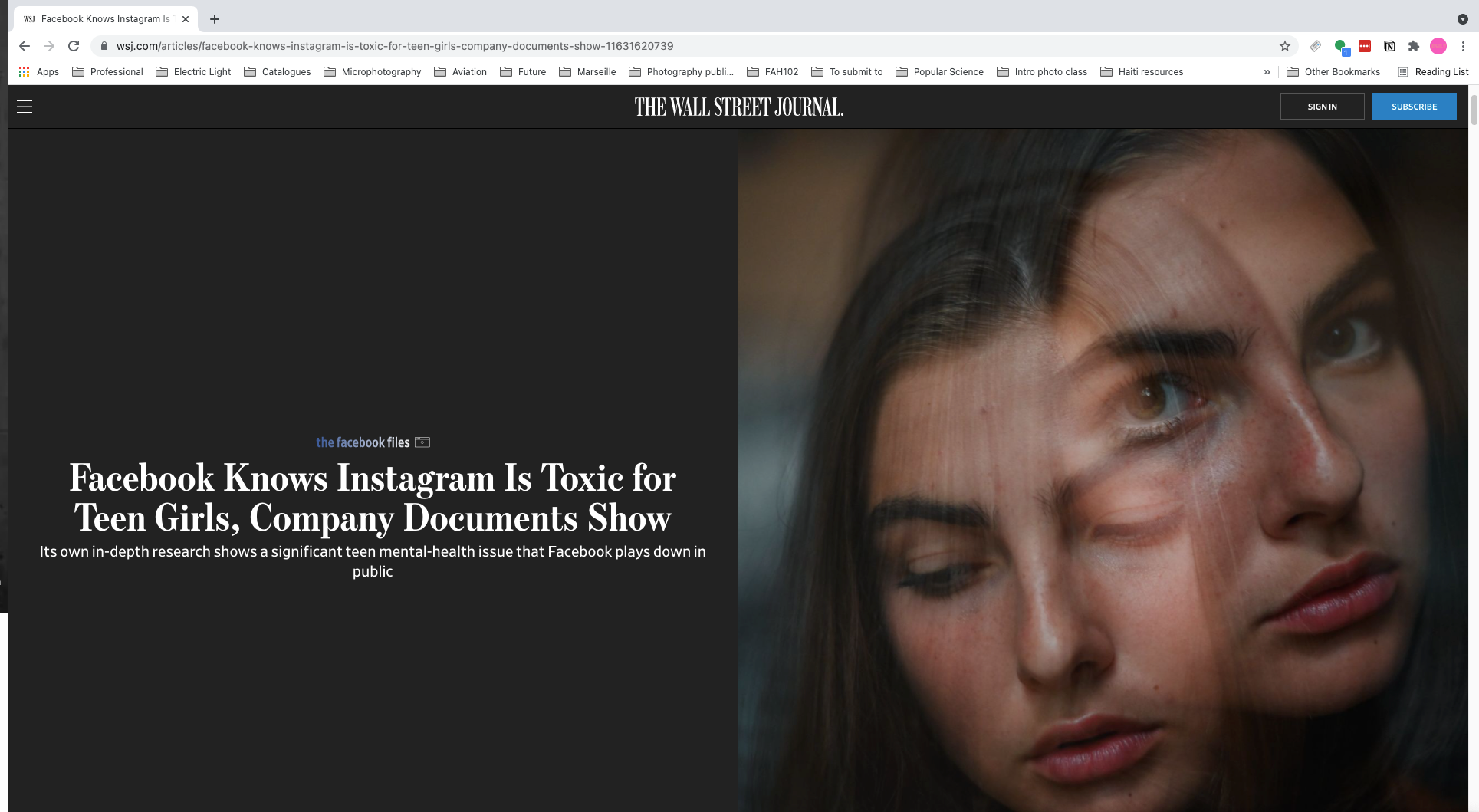Open the Catalogues bookmarks folder
Viewport: 1479px width, 812px height.
tap(278, 71)
